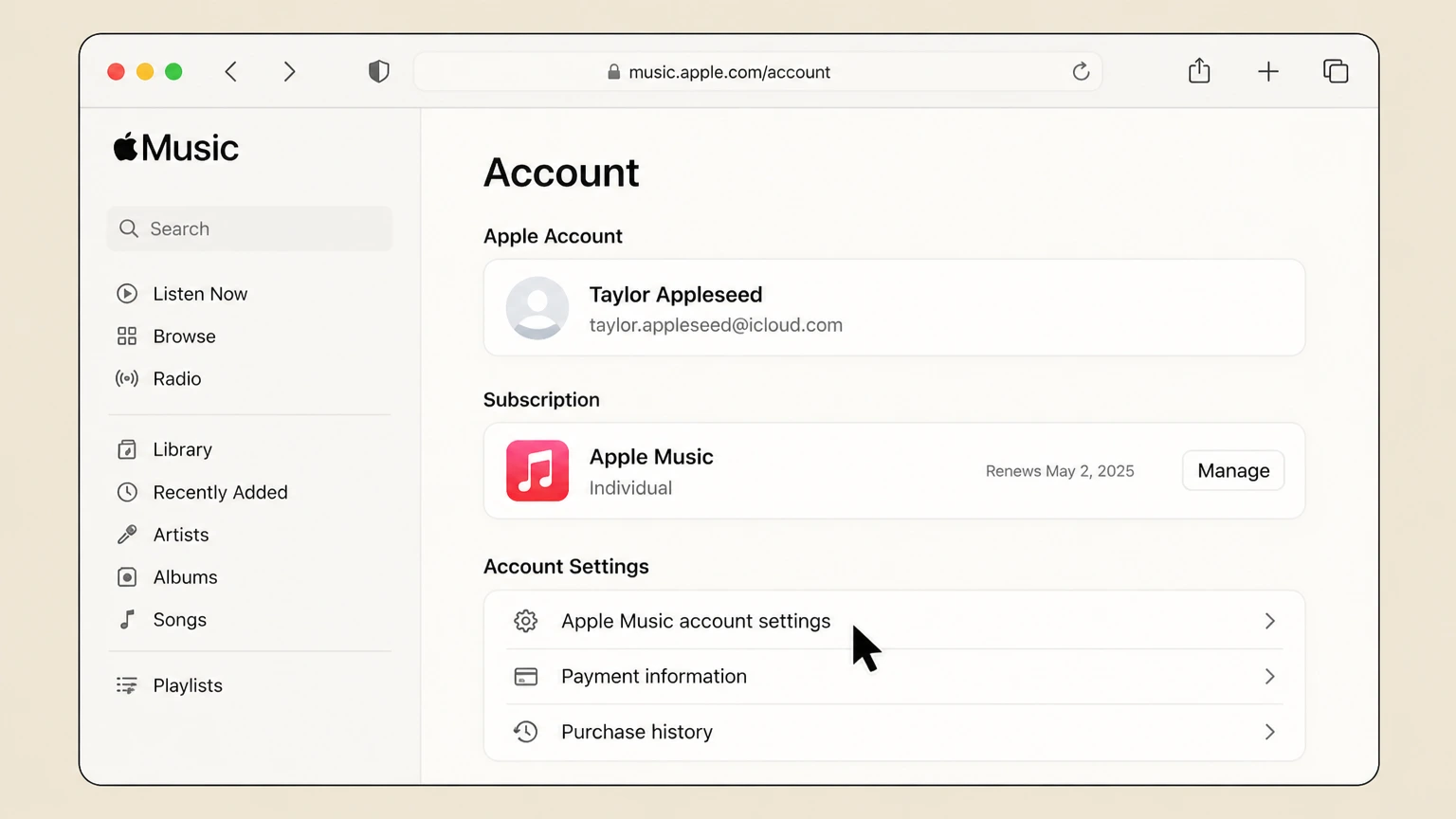Select Songs in sidebar
Viewport: 1456px width, 819px height.
pyautogui.click(x=180, y=620)
